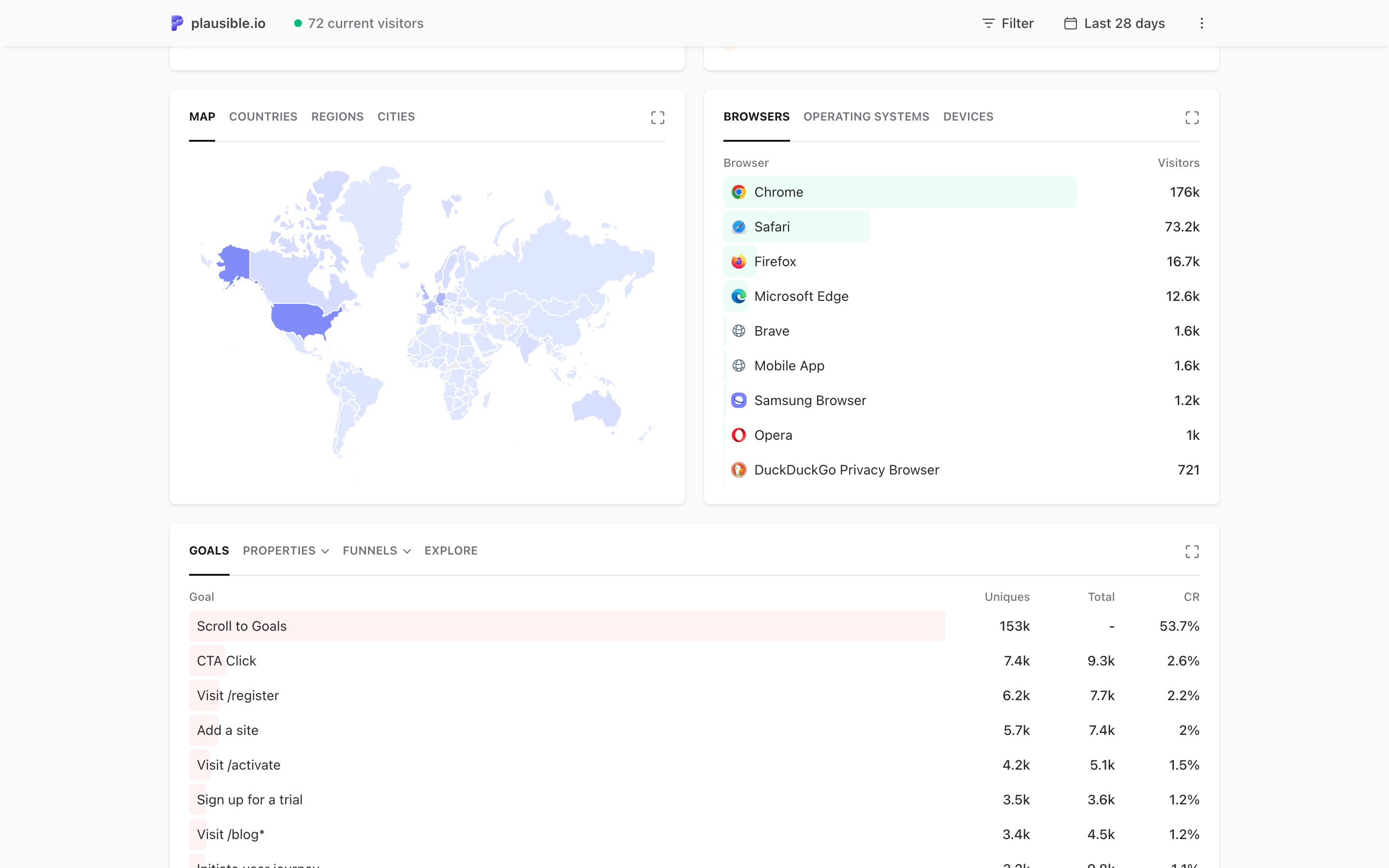Viewport: 1389px width, 868px height.
Task: Click the Sign up for a trial goal
Action: coord(249,800)
